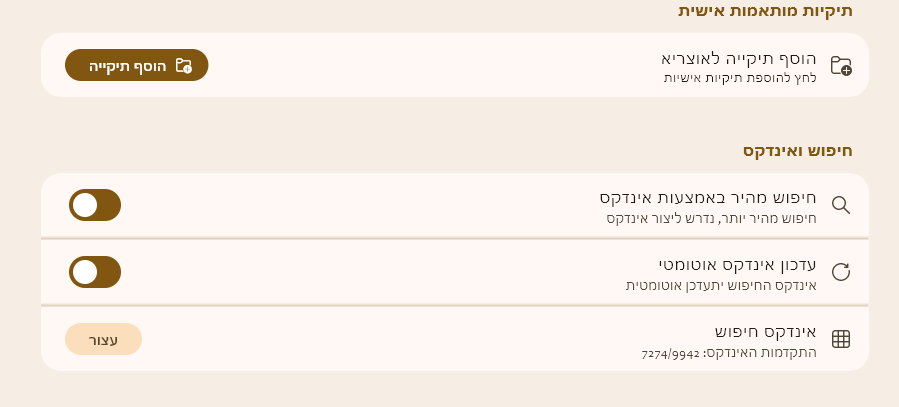Click the magnifying glass search icon
The width and height of the screenshot is (899, 407).
841,205
